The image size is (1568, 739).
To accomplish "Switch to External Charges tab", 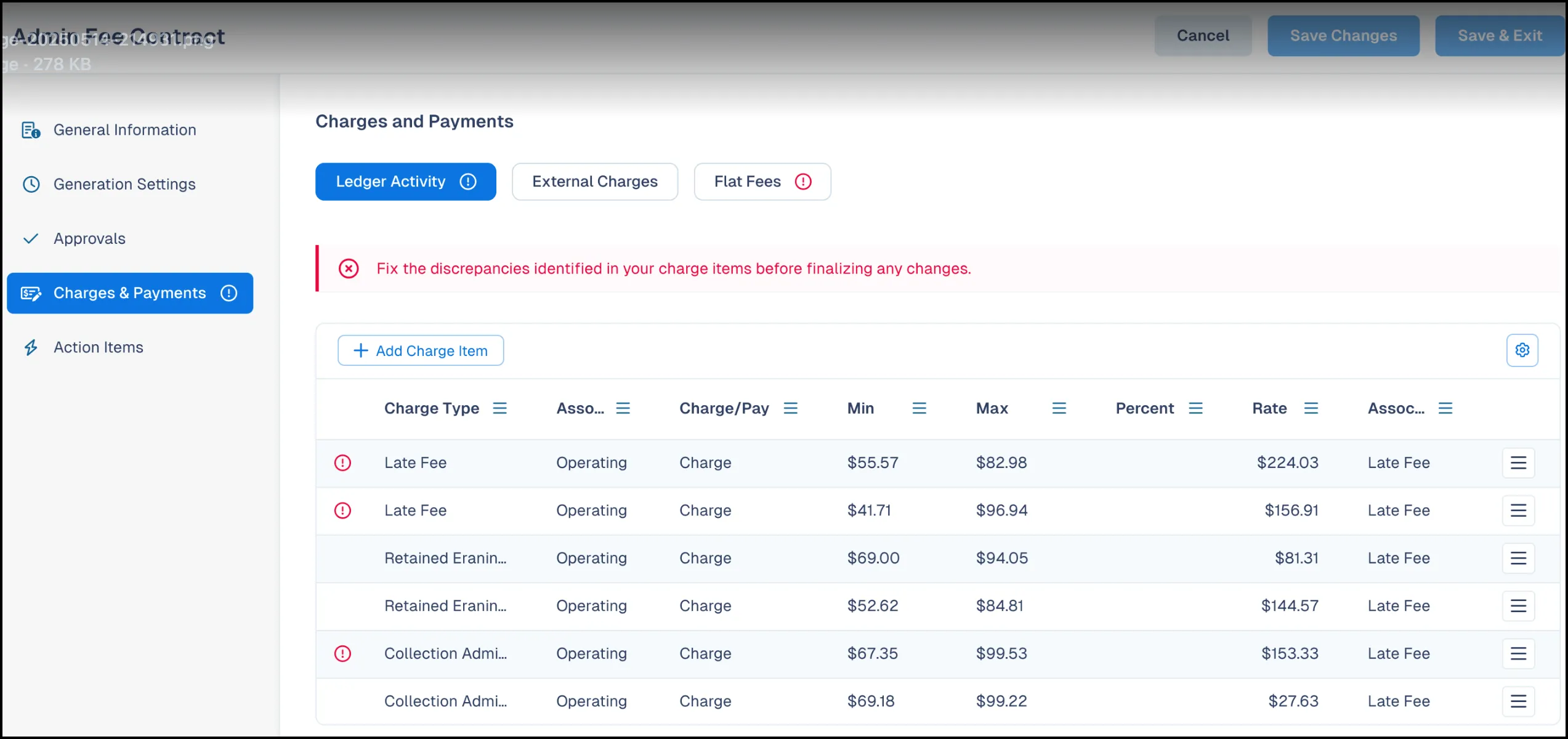I will point(594,182).
